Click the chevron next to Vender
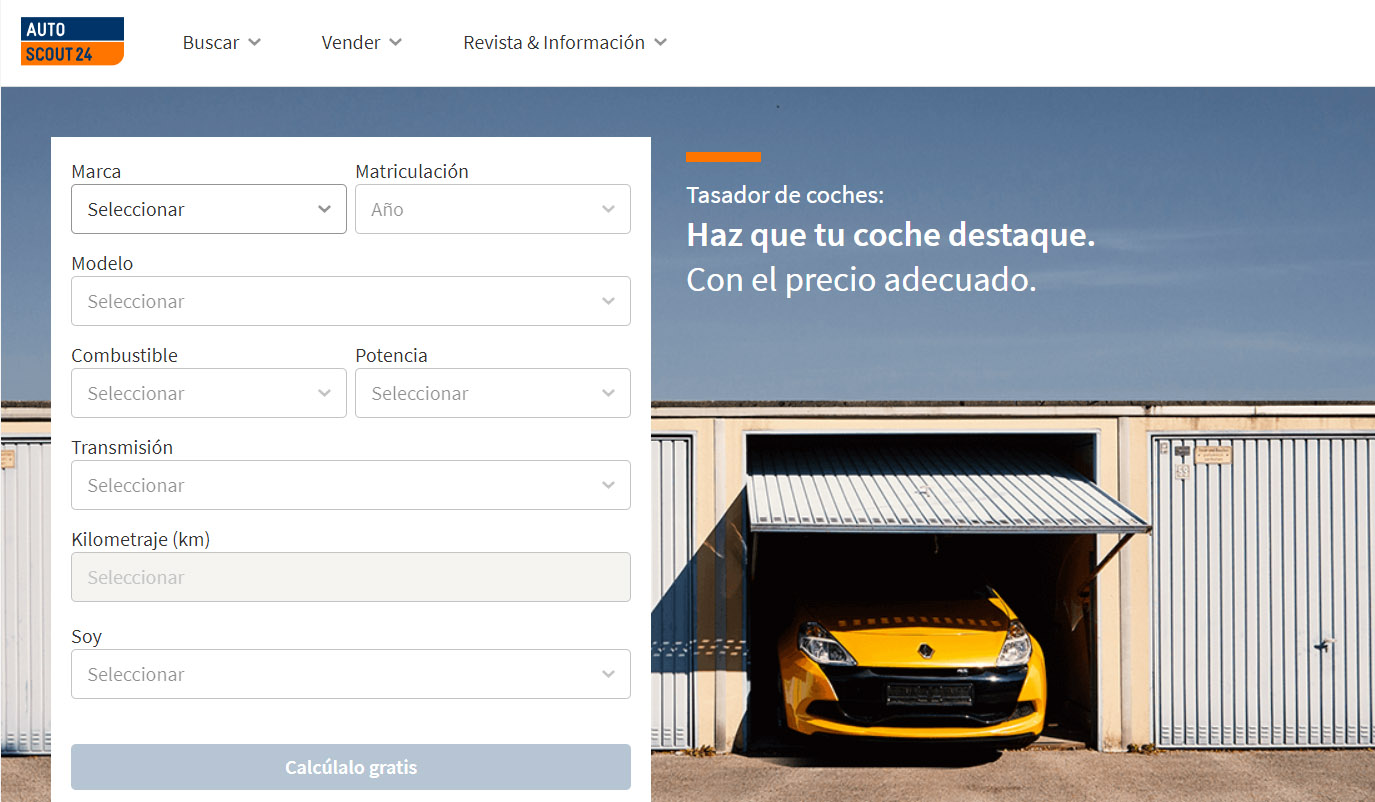 (395, 43)
